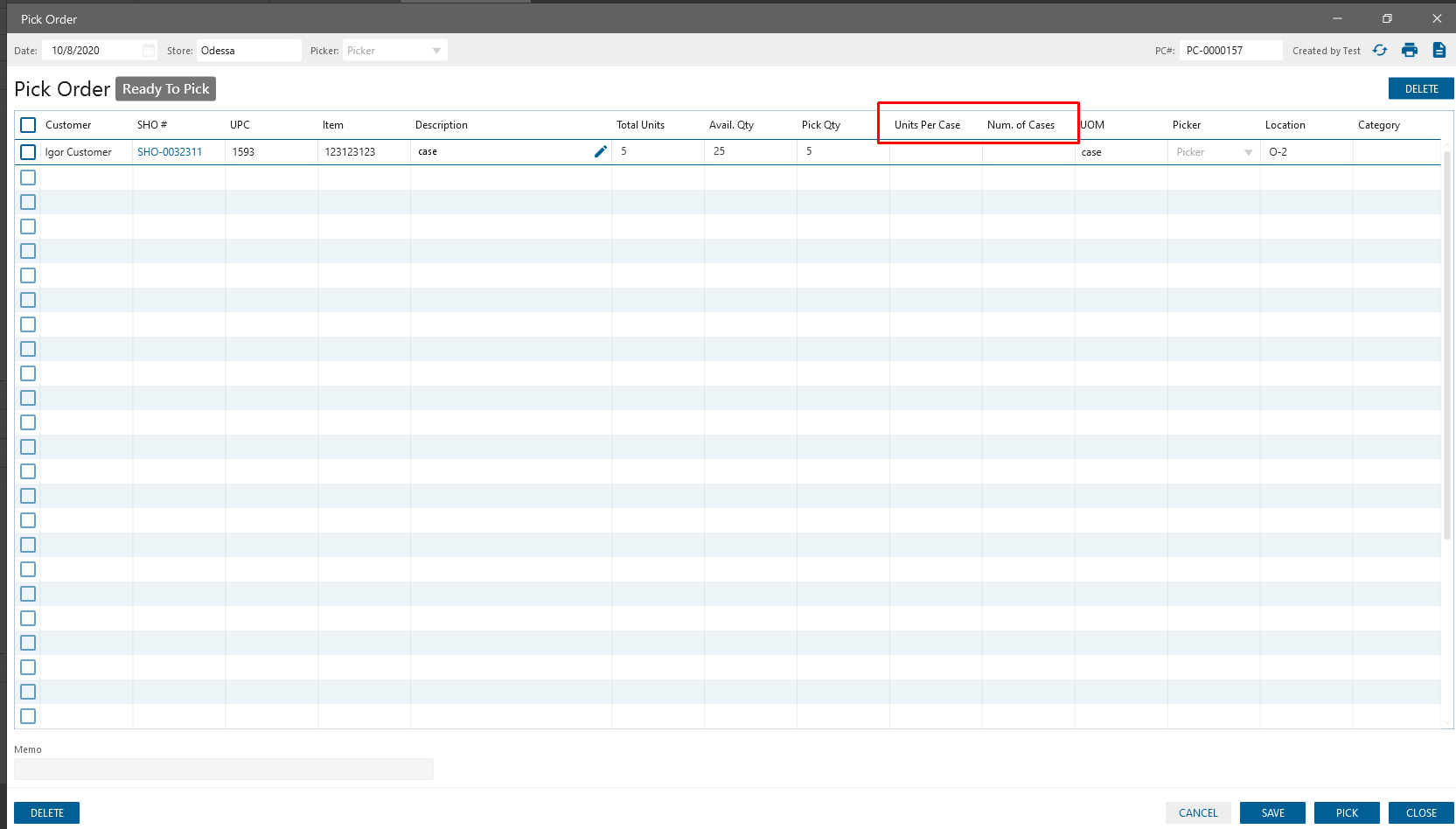
Task: Select the Igor Customer cell
Action: [86, 152]
